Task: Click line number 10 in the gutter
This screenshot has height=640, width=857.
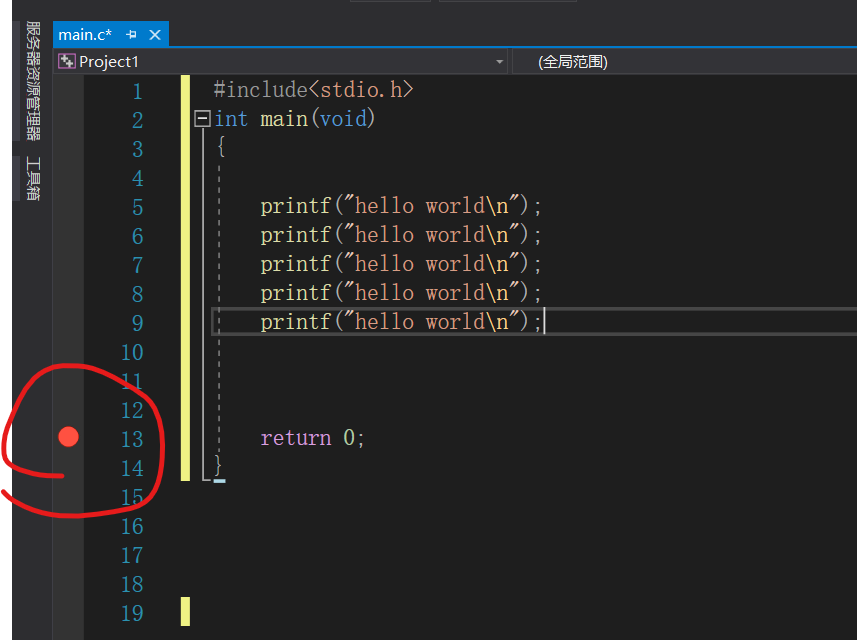Action: (x=132, y=352)
